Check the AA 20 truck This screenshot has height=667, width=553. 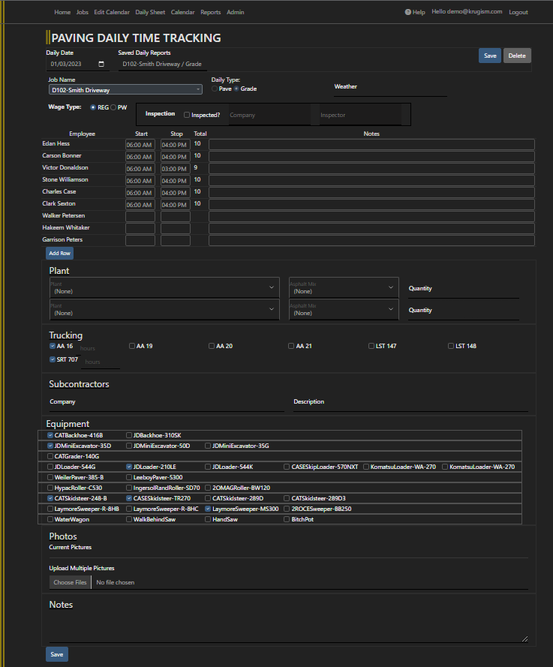(211, 346)
